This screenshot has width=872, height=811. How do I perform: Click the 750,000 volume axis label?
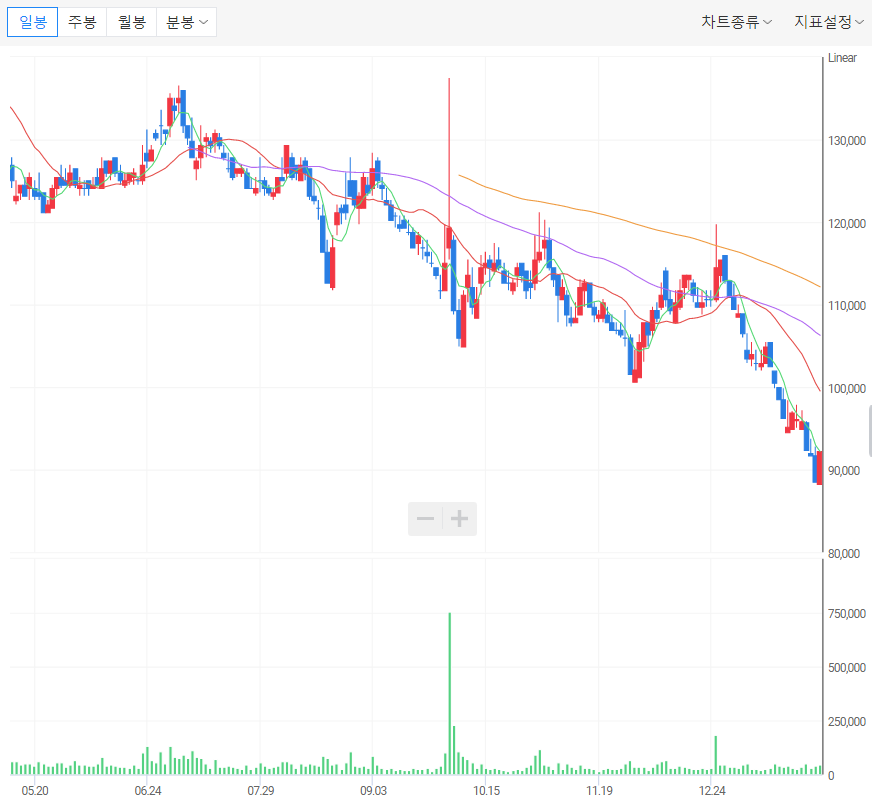click(x=846, y=614)
